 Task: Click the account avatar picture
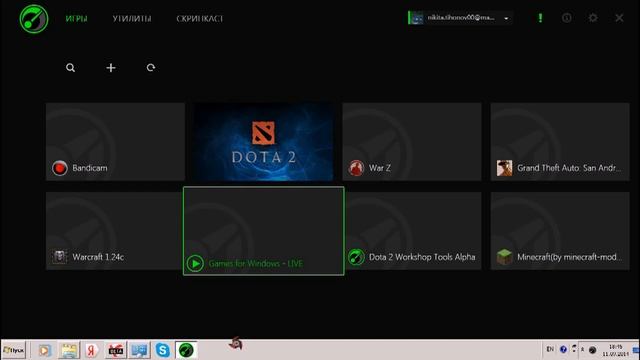417,18
